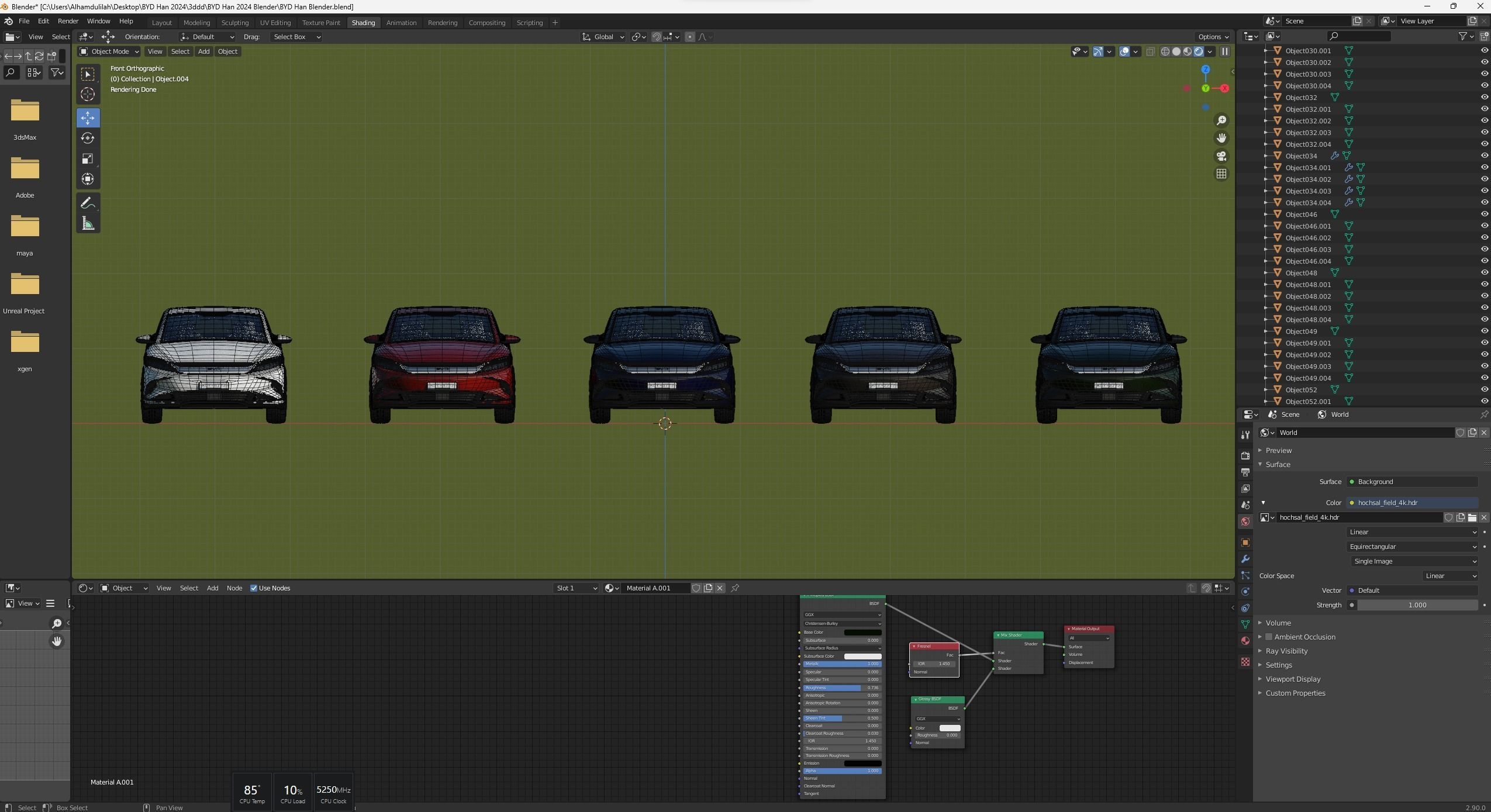This screenshot has width=1491, height=812.
Task: Open Drag Select Box dropdown
Action: click(296, 37)
